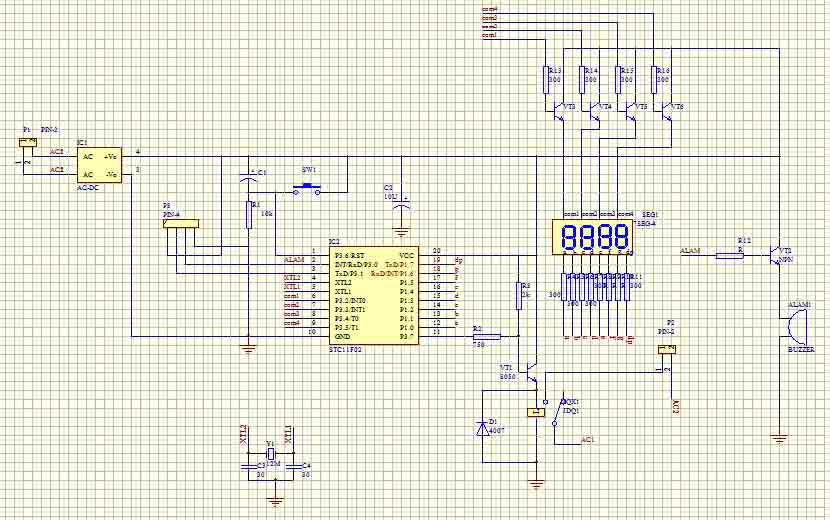Select the JDQ1 relay switch contact
Image resolution: width=830 pixels, height=520 pixels.
pos(559,412)
